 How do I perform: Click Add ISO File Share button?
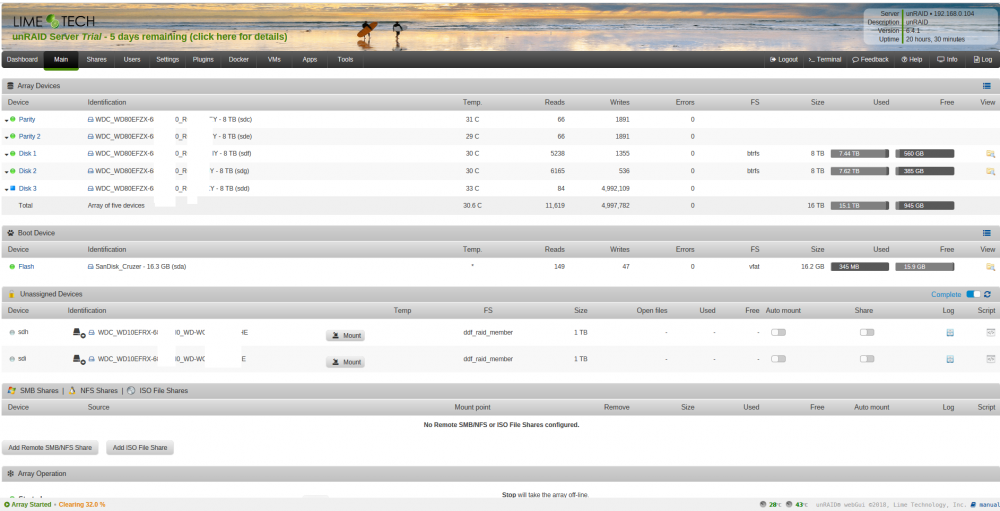[140, 448]
